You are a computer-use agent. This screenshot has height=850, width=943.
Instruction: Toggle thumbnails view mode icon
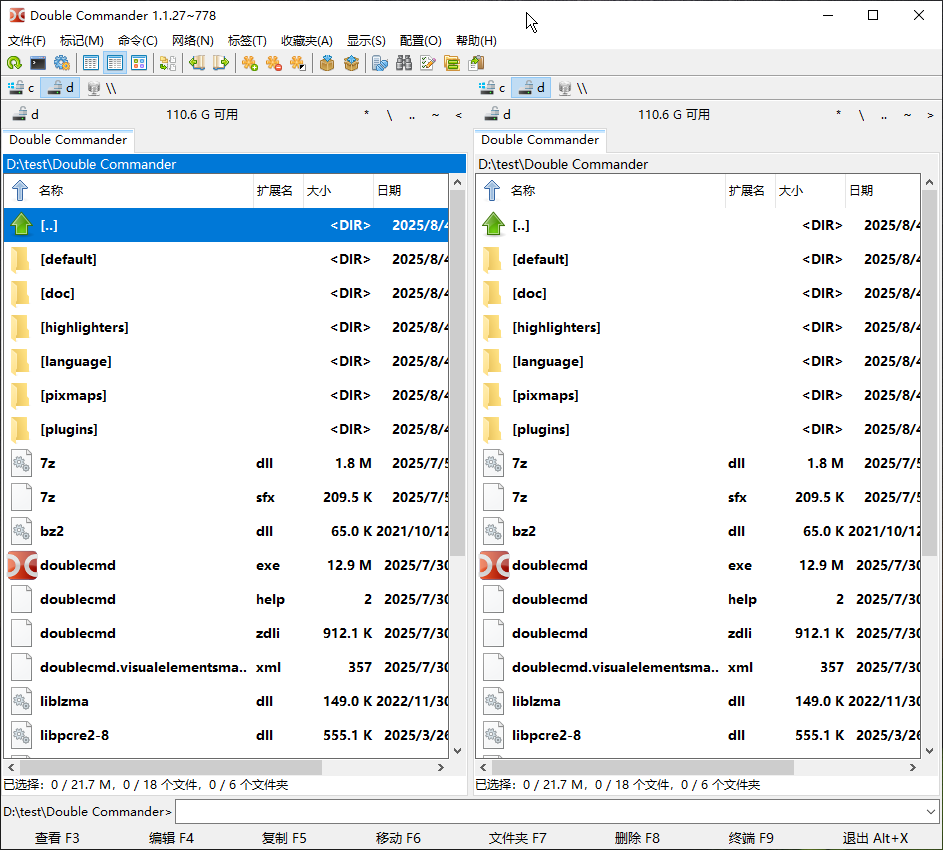pyautogui.click(x=139, y=63)
